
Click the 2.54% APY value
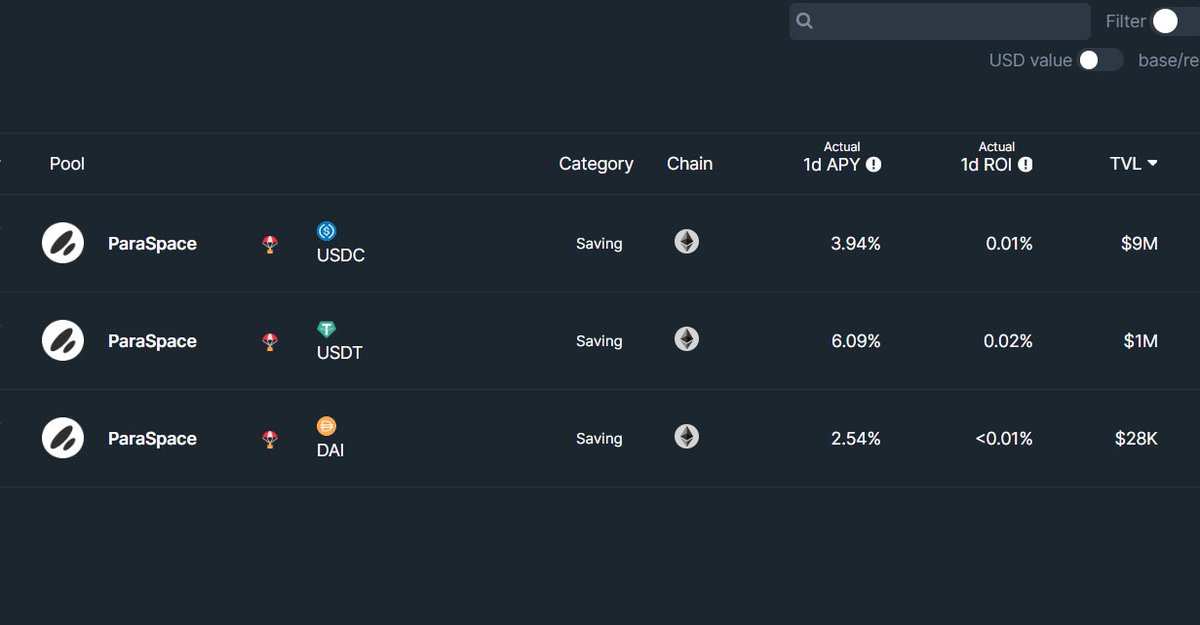point(856,438)
